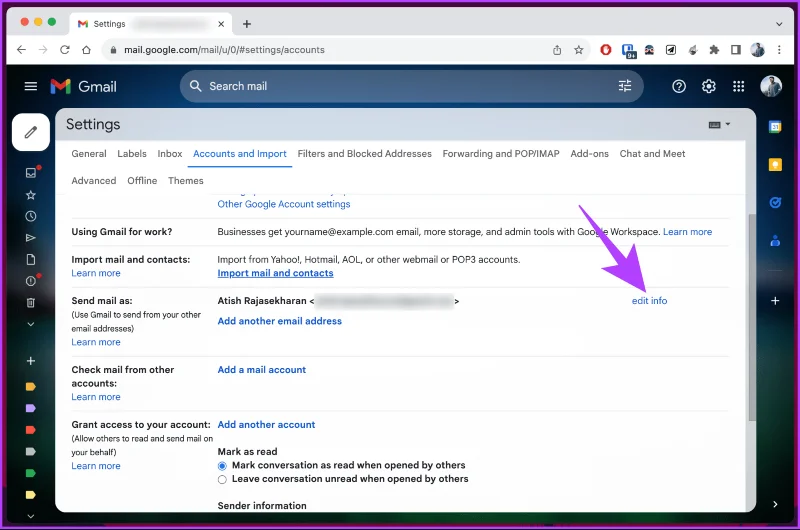The height and width of the screenshot is (530, 800).
Task: Open Trash bin icon in sidebar
Action: (x=31, y=302)
